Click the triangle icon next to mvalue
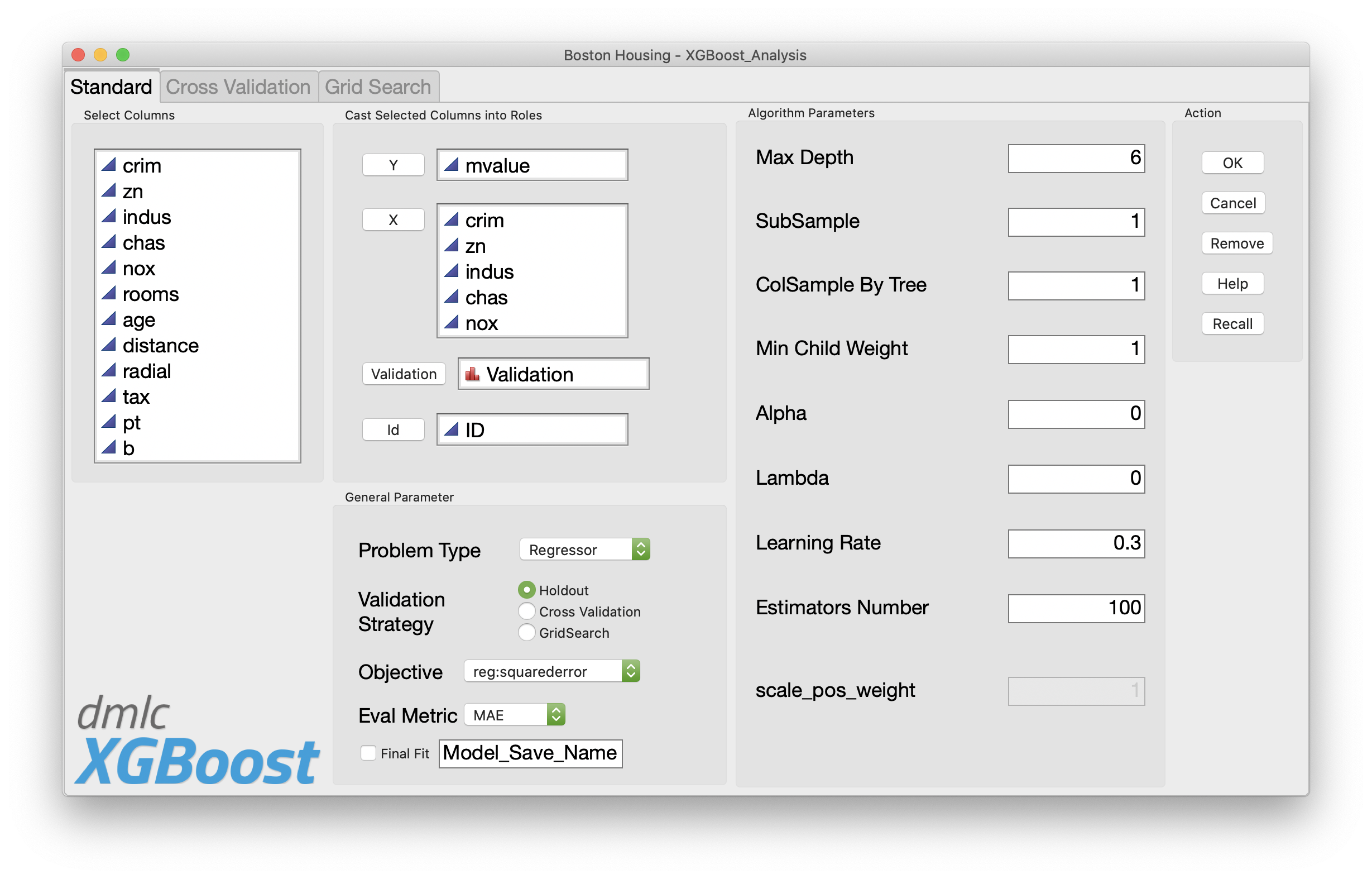 [x=451, y=165]
